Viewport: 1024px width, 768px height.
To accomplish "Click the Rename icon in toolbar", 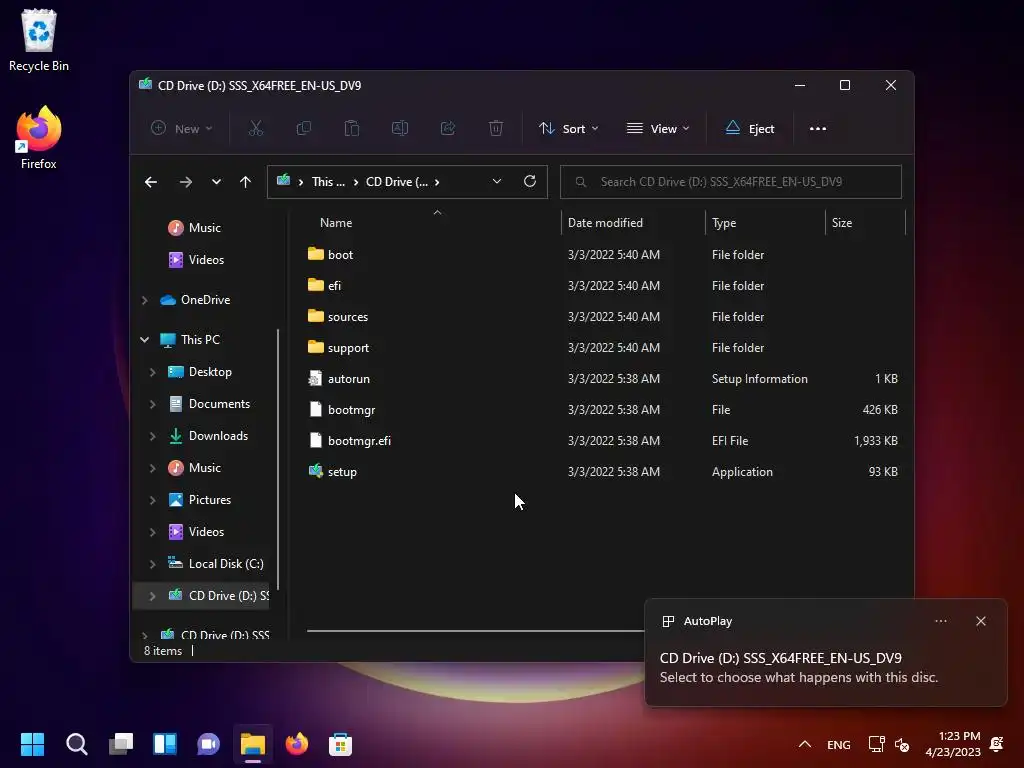I will coord(400,129).
